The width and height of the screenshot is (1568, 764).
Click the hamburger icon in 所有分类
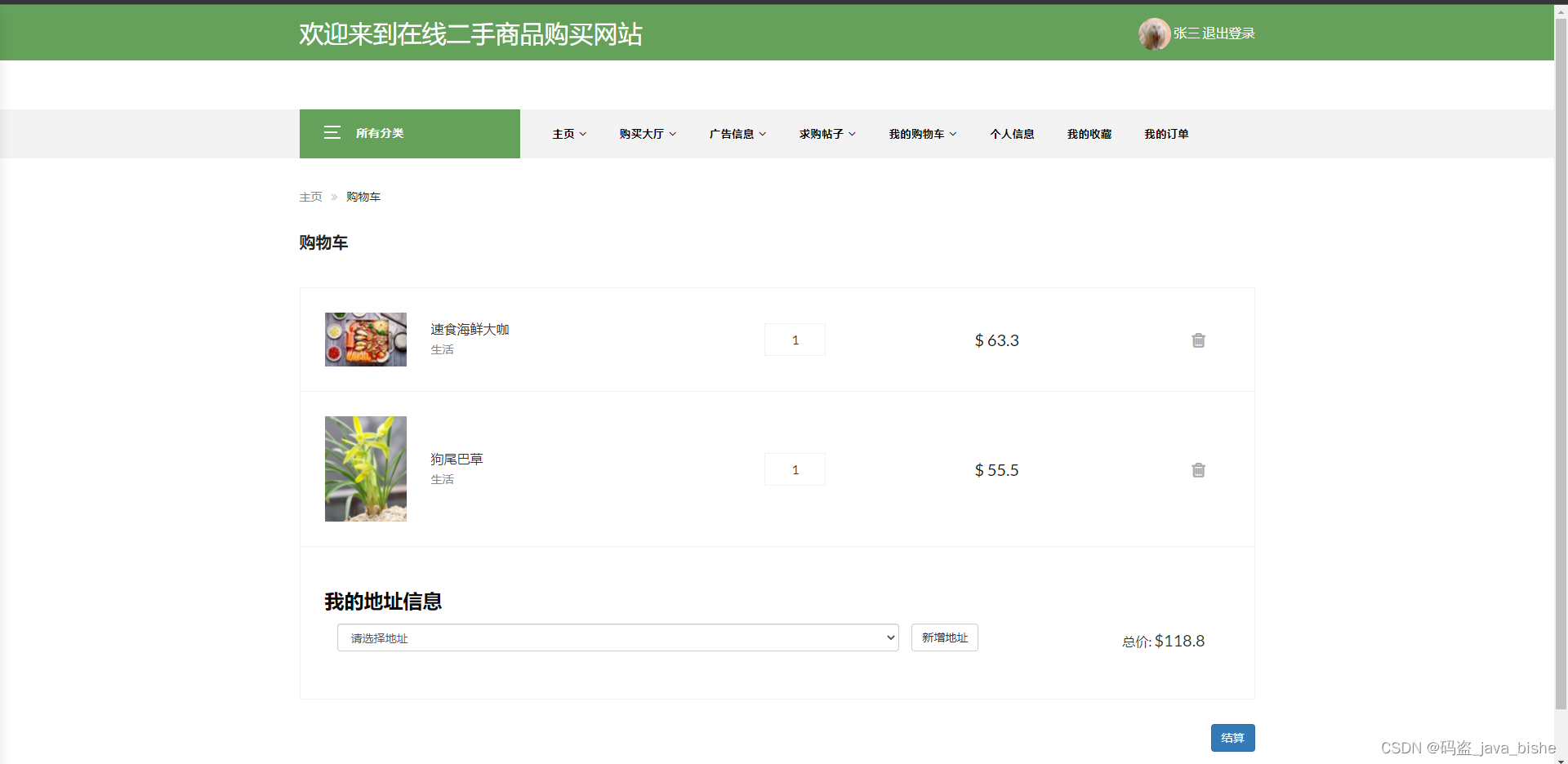(x=332, y=133)
